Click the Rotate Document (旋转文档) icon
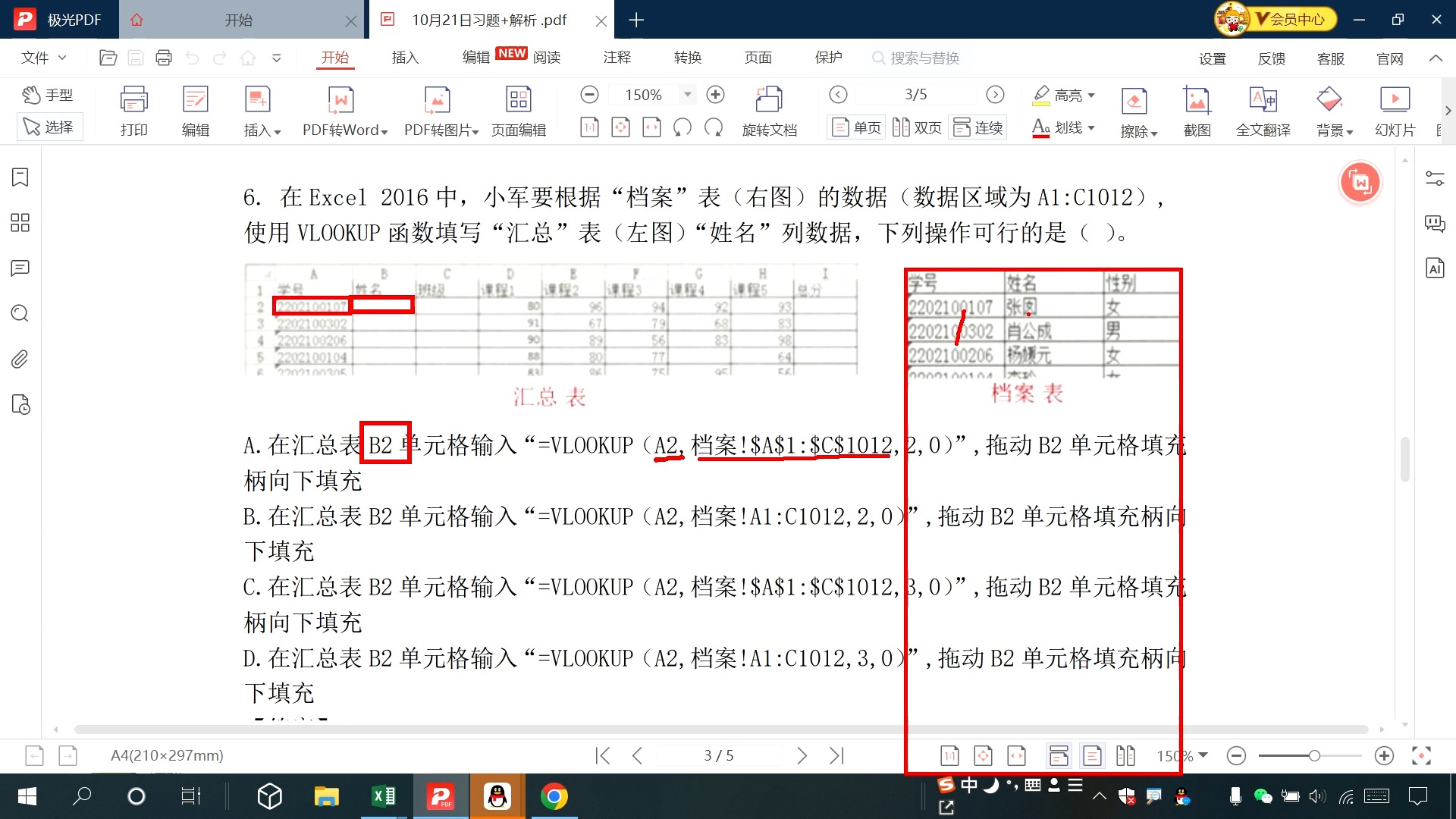1456x819 pixels. 769,101
